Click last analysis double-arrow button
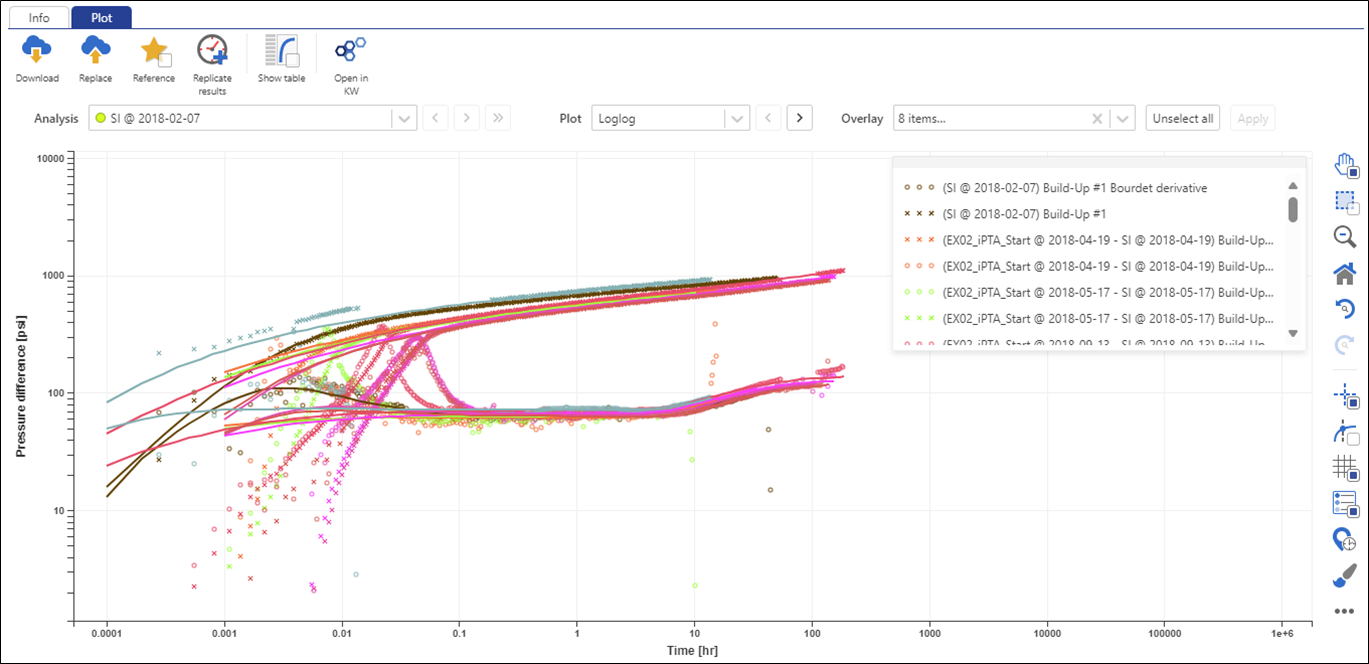This screenshot has width=1369, height=664. (498, 118)
